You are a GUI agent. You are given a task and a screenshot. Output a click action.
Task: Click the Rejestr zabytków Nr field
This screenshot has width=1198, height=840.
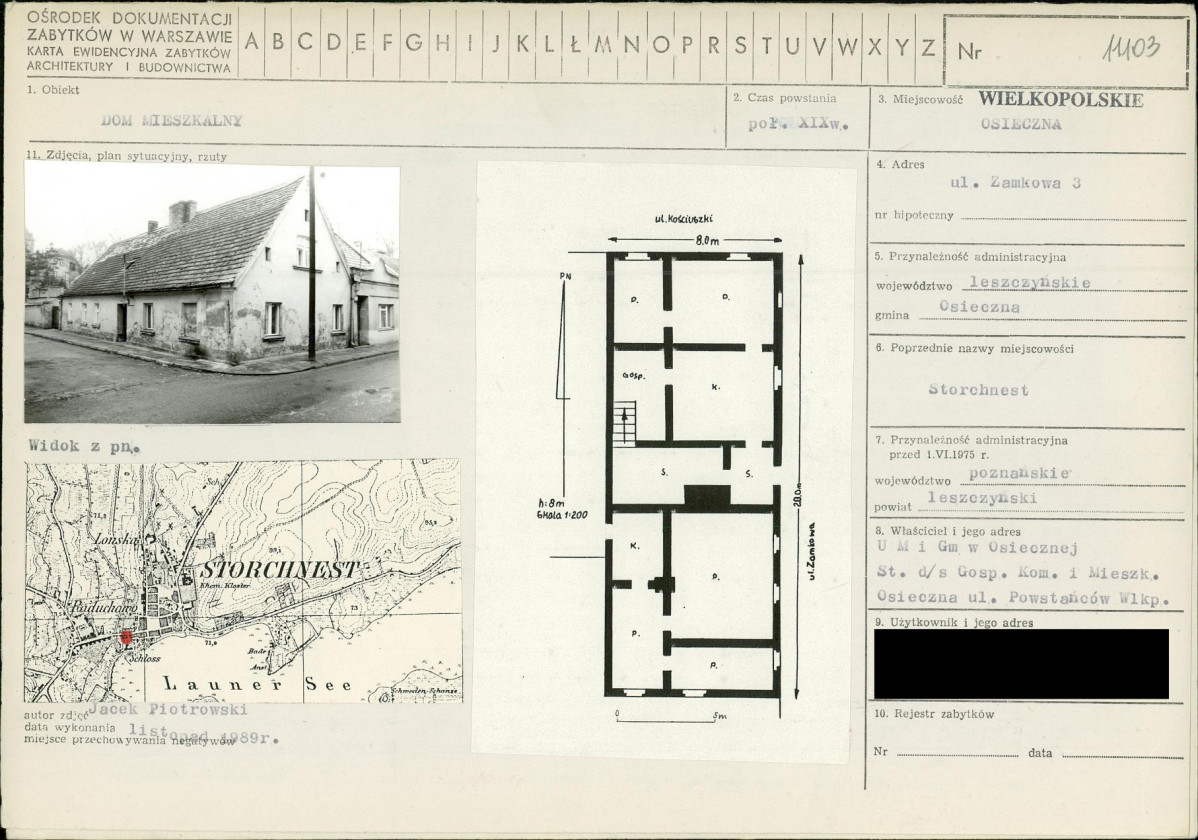tap(957, 752)
